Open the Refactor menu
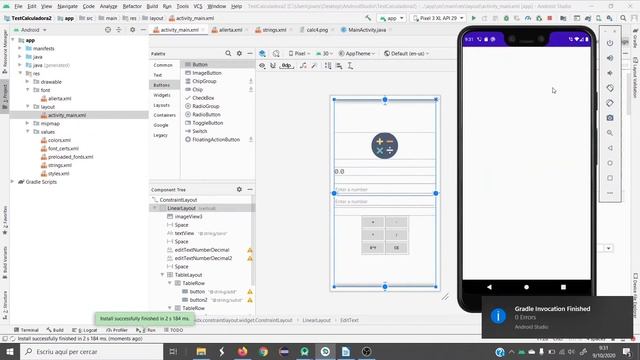This screenshot has height=360, width=640. pos(132,7)
